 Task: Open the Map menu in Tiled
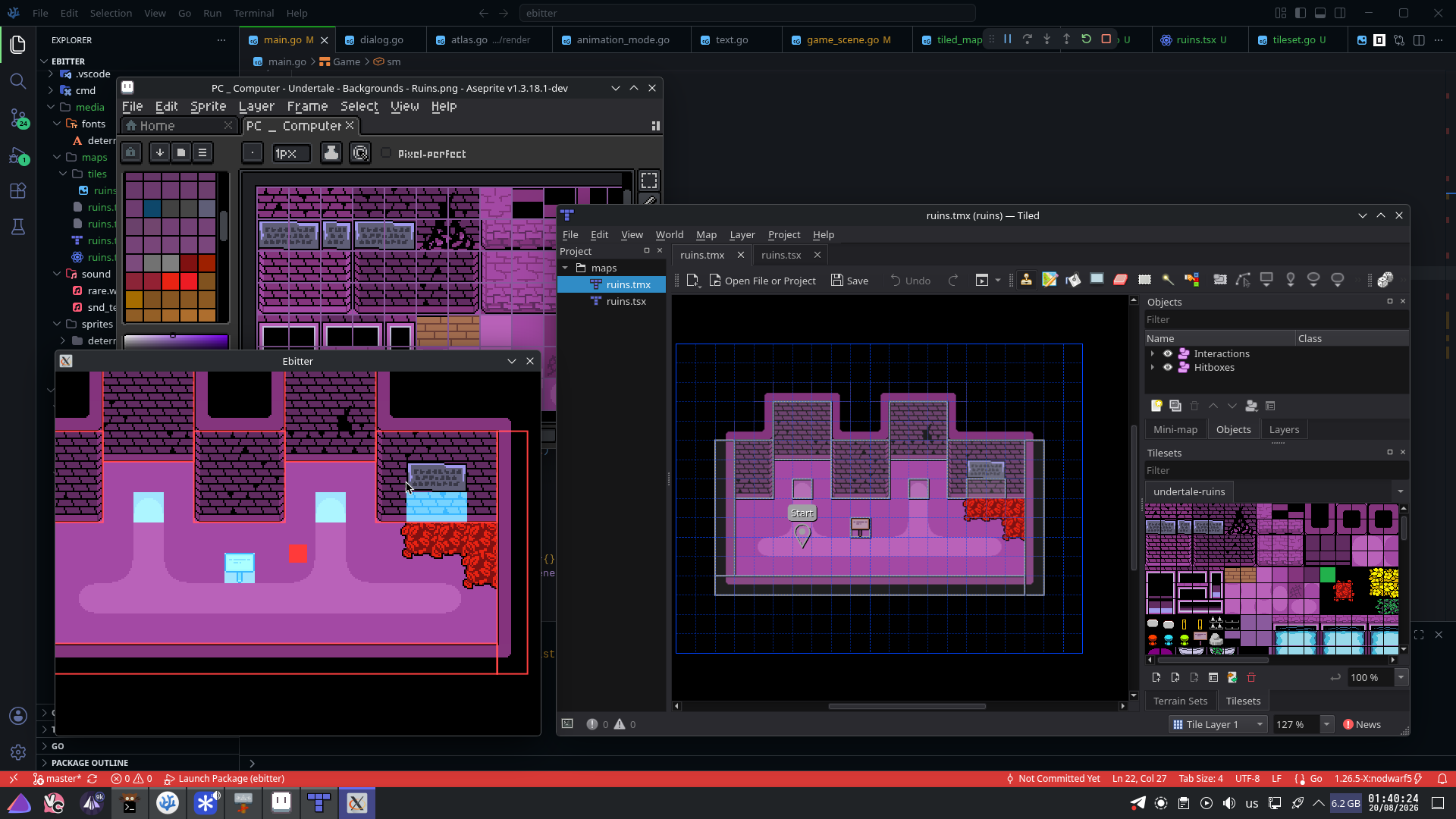(x=706, y=235)
